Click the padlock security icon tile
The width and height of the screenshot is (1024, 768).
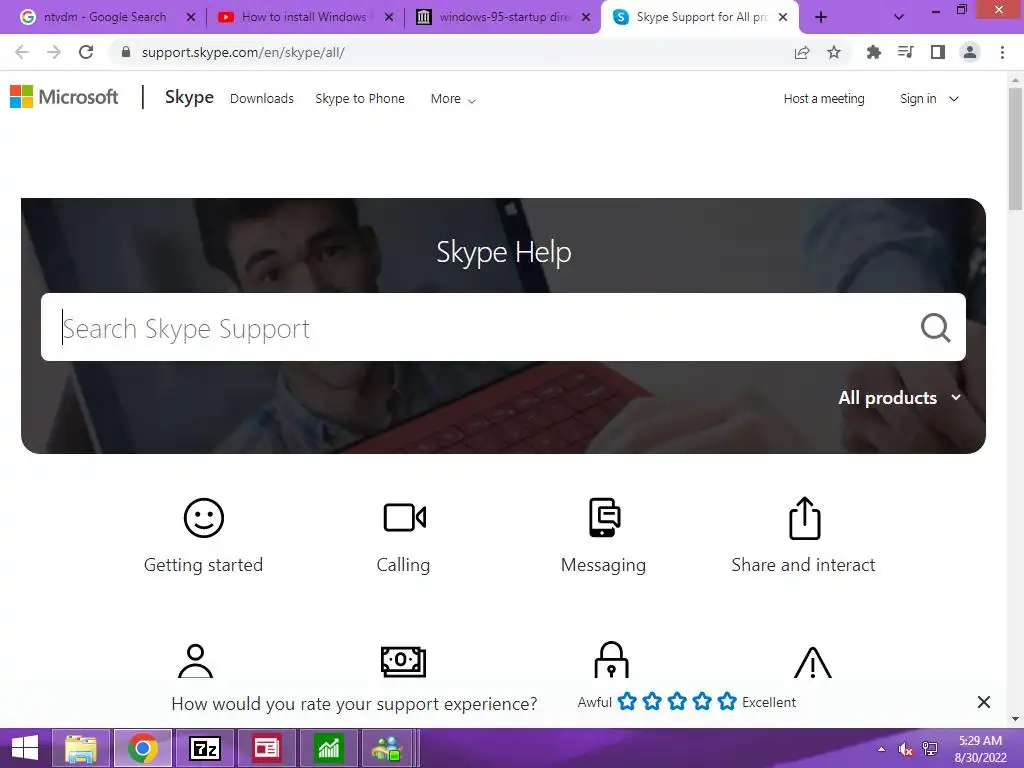coord(611,660)
